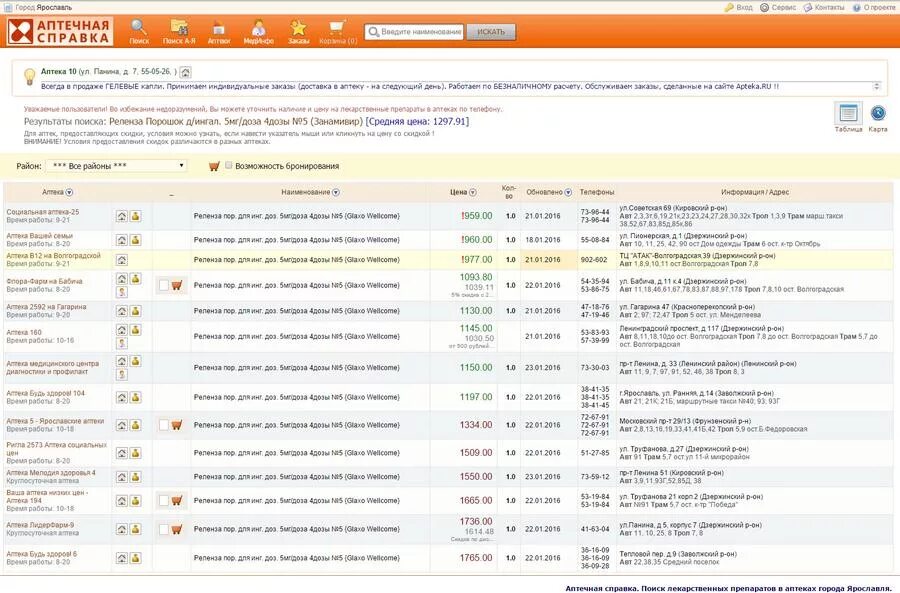Open the Аптеки pharmacies section
The width and height of the screenshot is (900, 593).
[x=219, y=32]
